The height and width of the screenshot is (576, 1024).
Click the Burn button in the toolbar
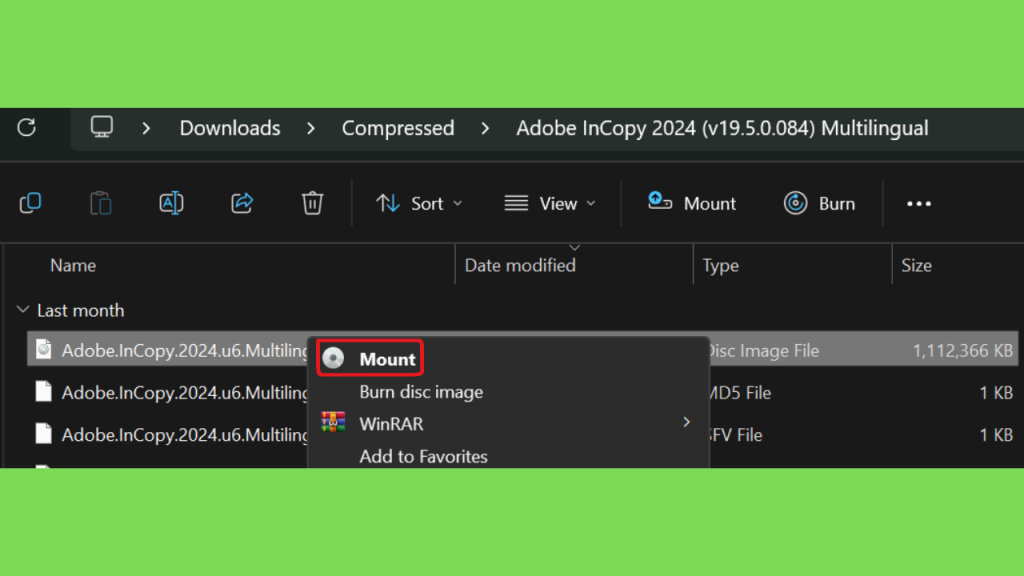(820, 204)
